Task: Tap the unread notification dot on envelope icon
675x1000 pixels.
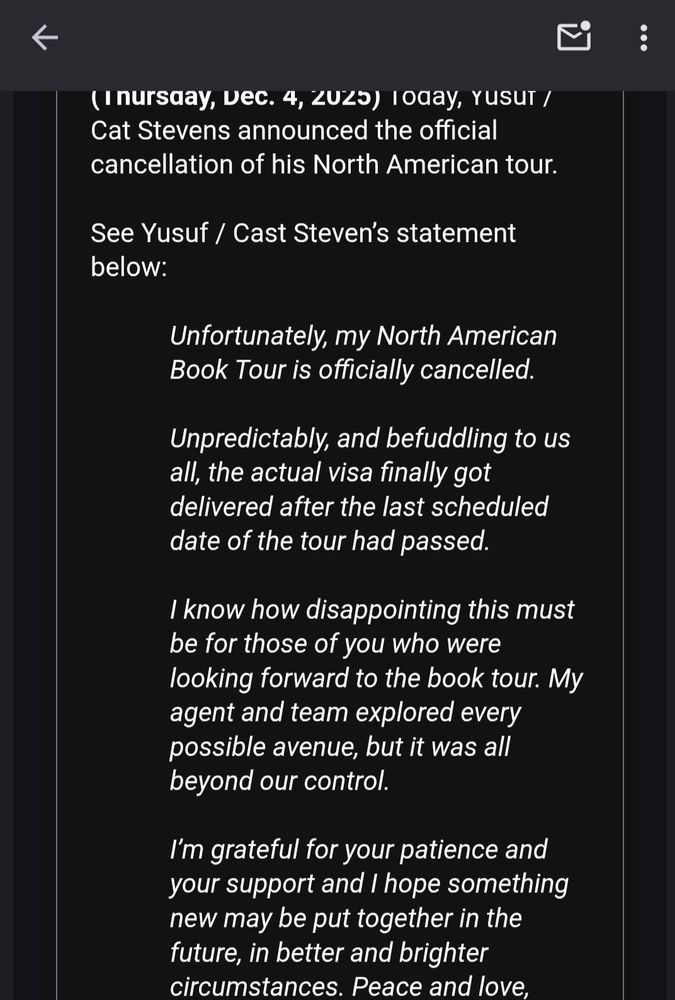Action: coord(585,27)
